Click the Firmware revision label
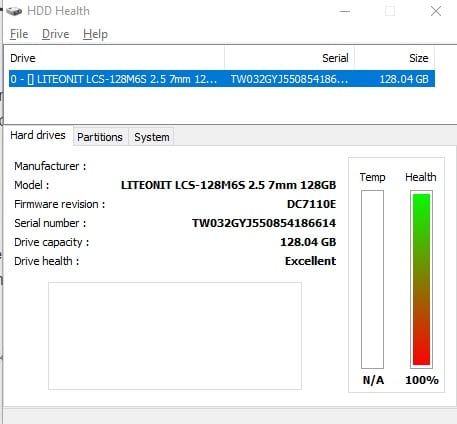The width and height of the screenshot is (457, 424). [60, 204]
